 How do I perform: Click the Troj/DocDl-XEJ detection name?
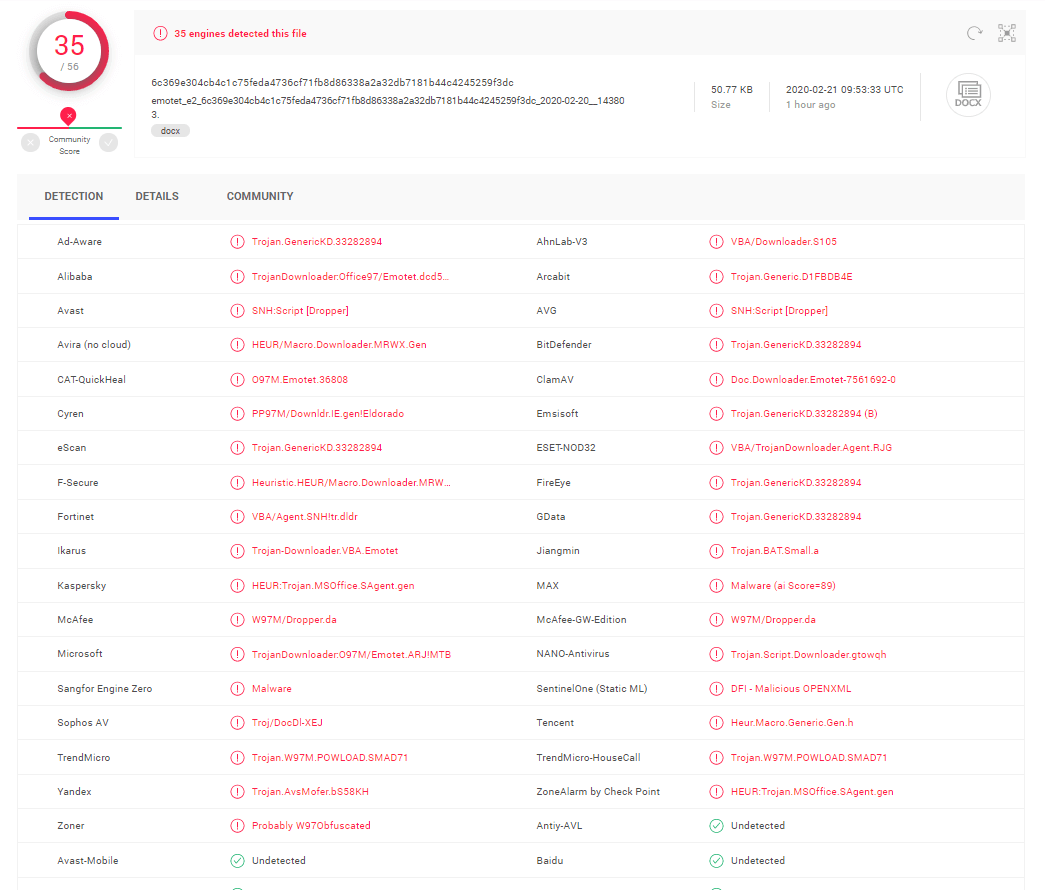[287, 723]
